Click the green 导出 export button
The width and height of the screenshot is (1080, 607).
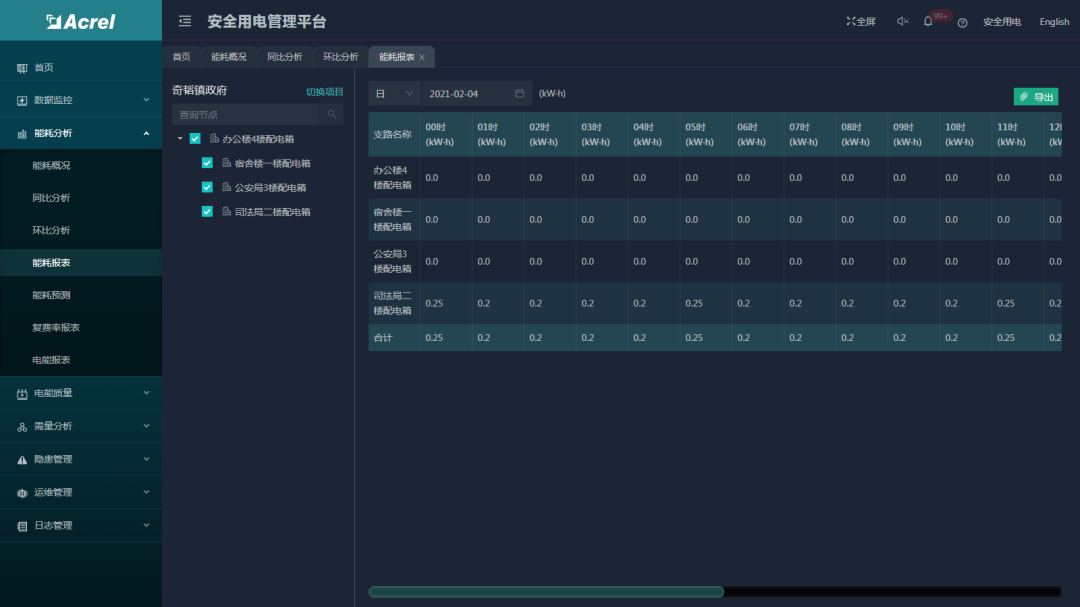[x=1036, y=97]
